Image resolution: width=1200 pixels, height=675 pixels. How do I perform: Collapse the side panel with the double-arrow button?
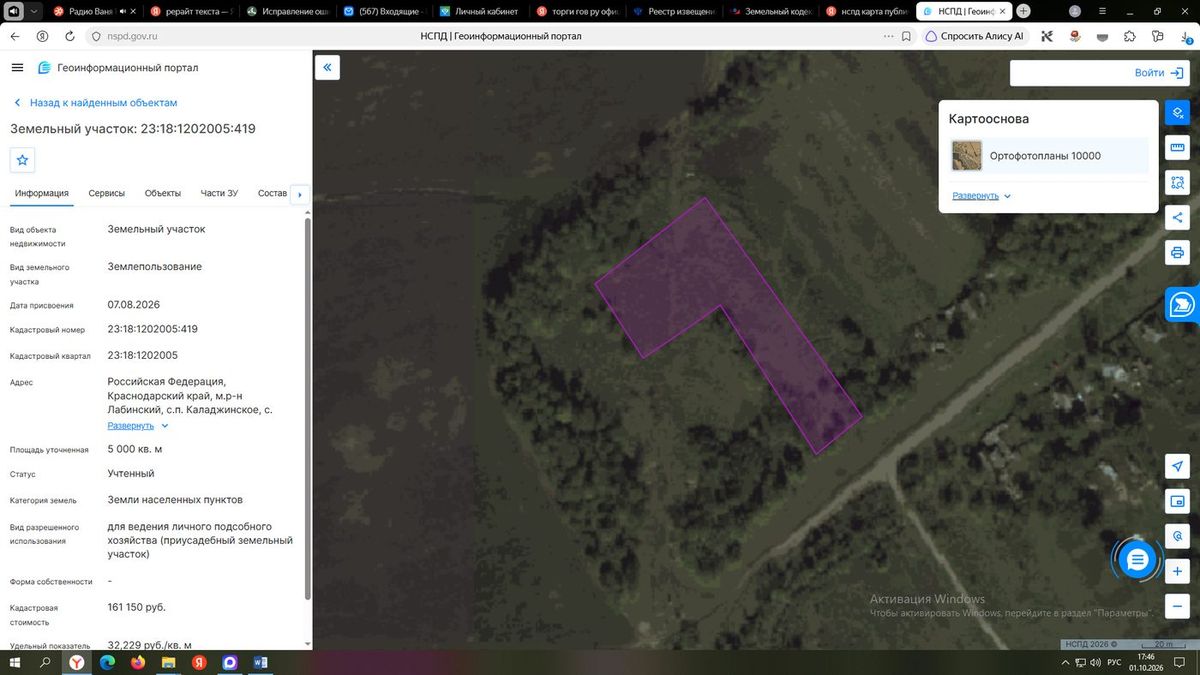[x=328, y=68]
